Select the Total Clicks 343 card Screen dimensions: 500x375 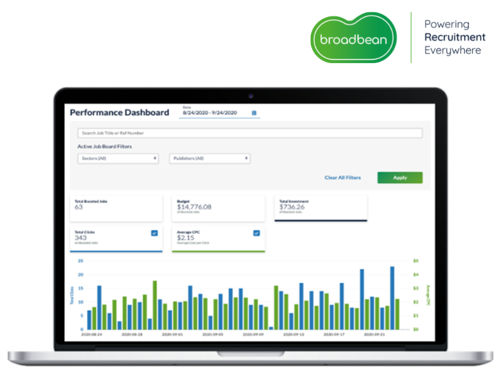pos(116,239)
